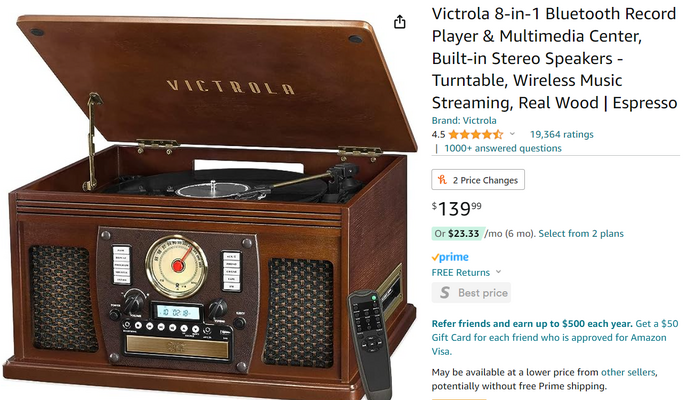This screenshot has height=400, width=686.
Task: Click the product title text
Action: click(554, 58)
